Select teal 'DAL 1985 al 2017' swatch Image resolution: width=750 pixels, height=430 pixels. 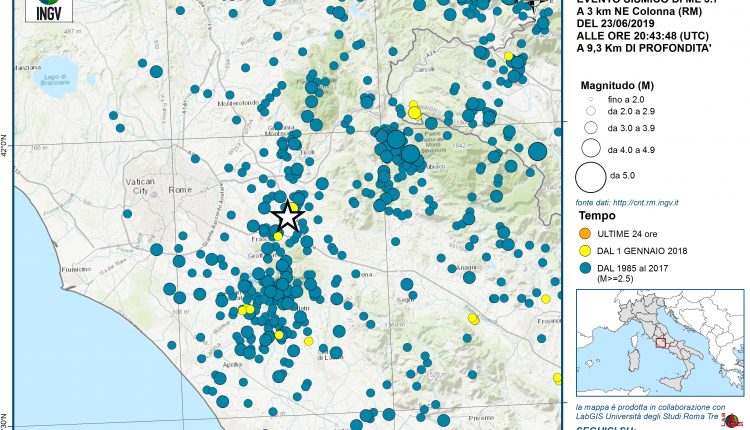[x=584, y=269]
